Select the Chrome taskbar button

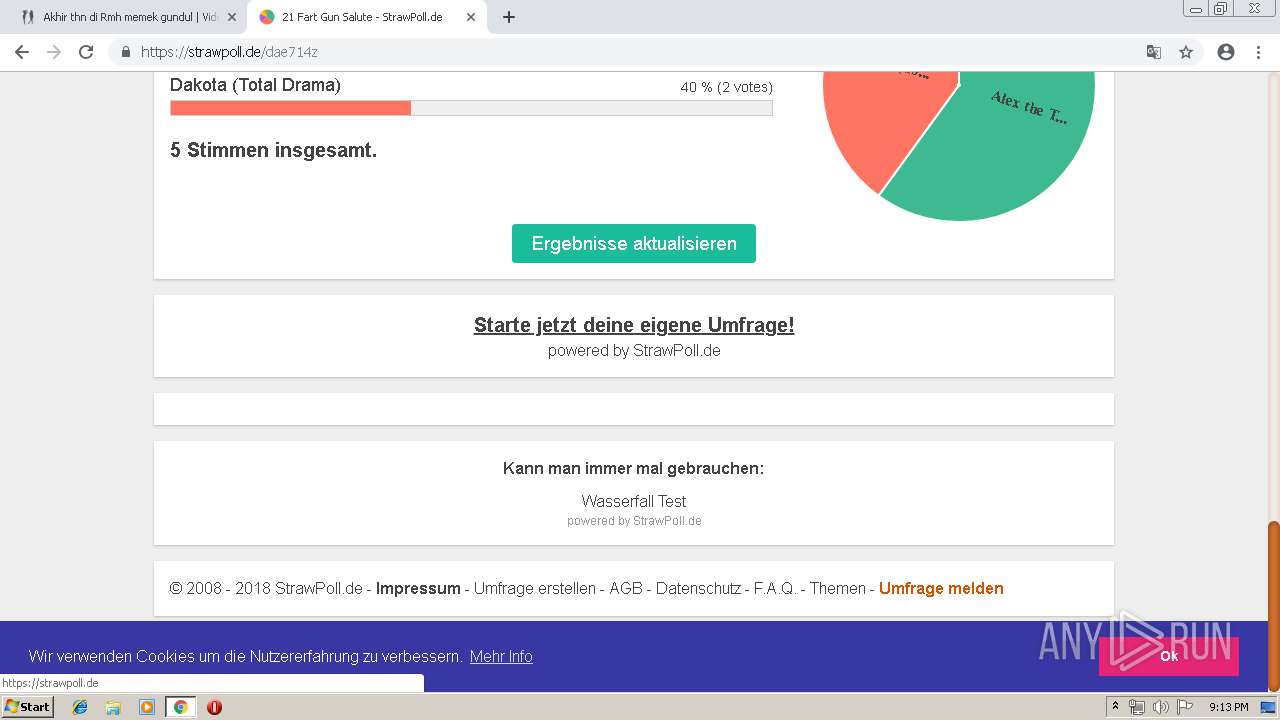180,707
